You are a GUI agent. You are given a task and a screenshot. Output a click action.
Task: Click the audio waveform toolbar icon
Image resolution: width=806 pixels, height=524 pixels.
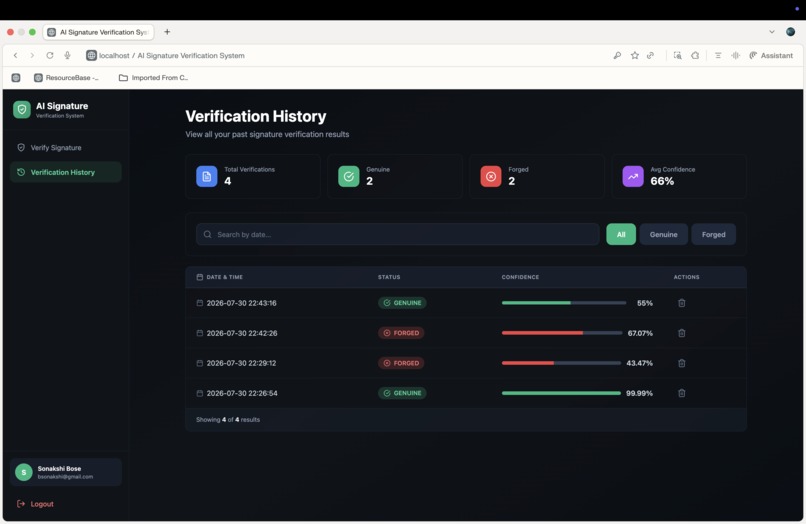[736, 55]
